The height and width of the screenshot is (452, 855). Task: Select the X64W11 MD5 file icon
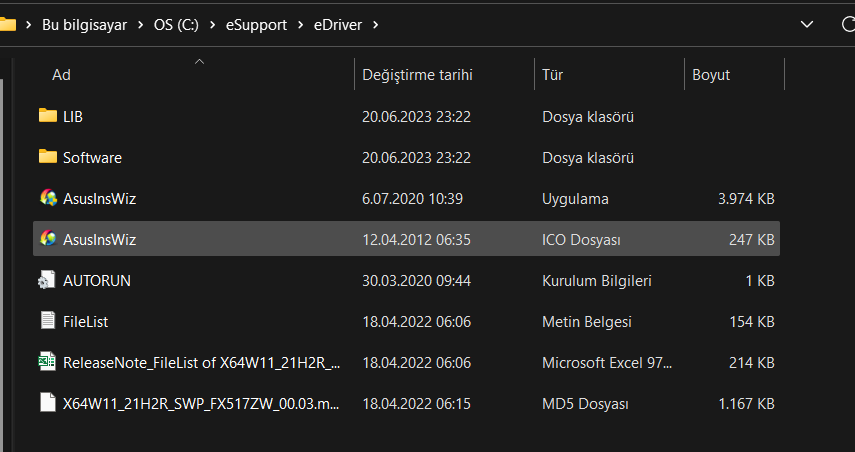pyautogui.click(x=48, y=403)
